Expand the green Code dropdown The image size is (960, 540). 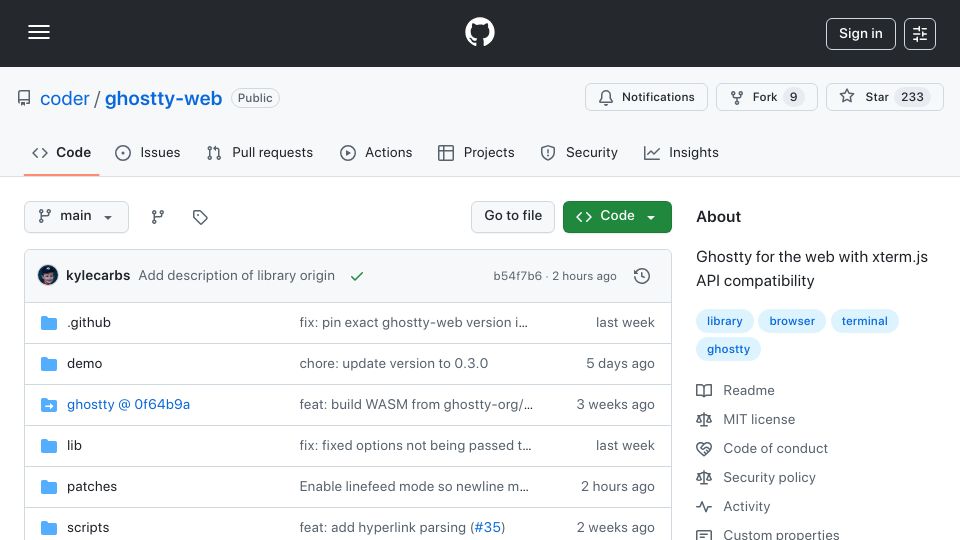pos(617,217)
